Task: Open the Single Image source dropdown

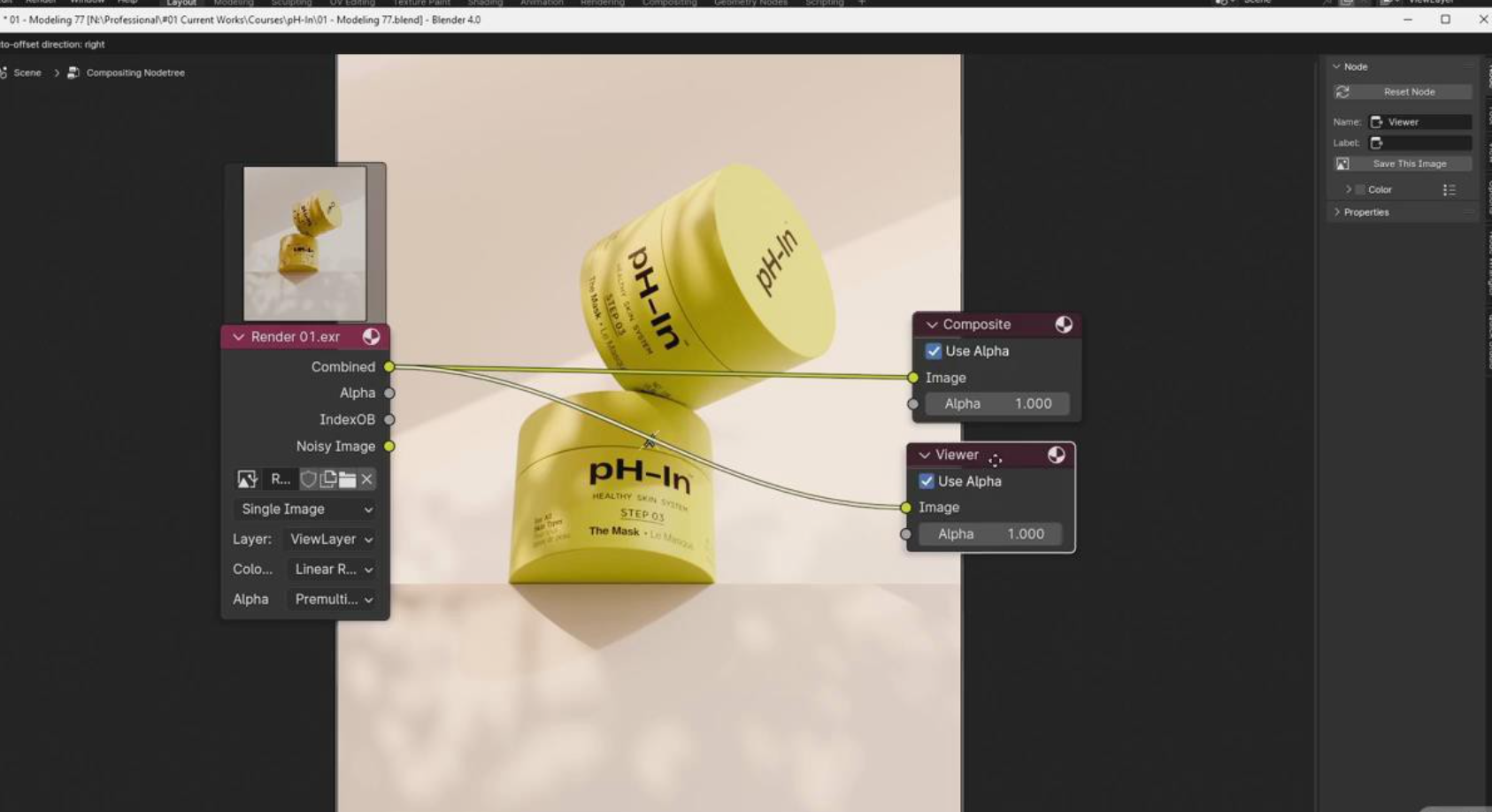Action: coord(305,509)
